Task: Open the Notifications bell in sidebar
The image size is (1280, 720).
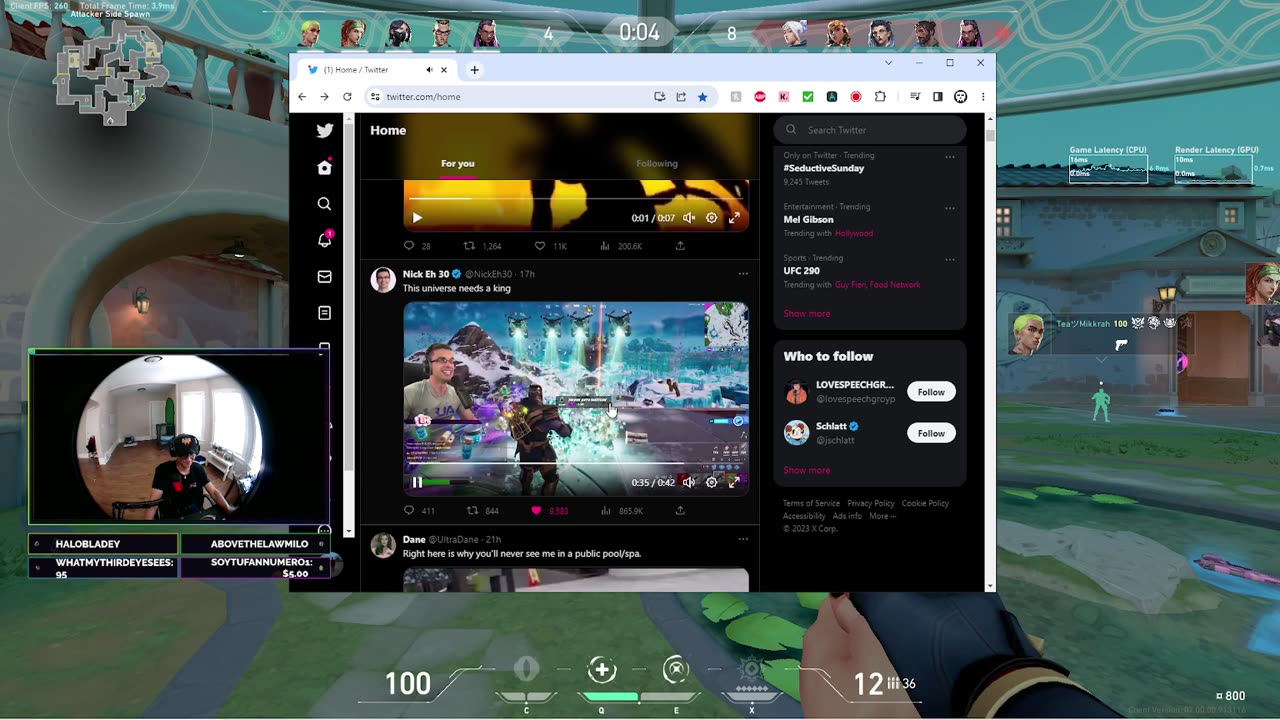Action: [x=325, y=240]
